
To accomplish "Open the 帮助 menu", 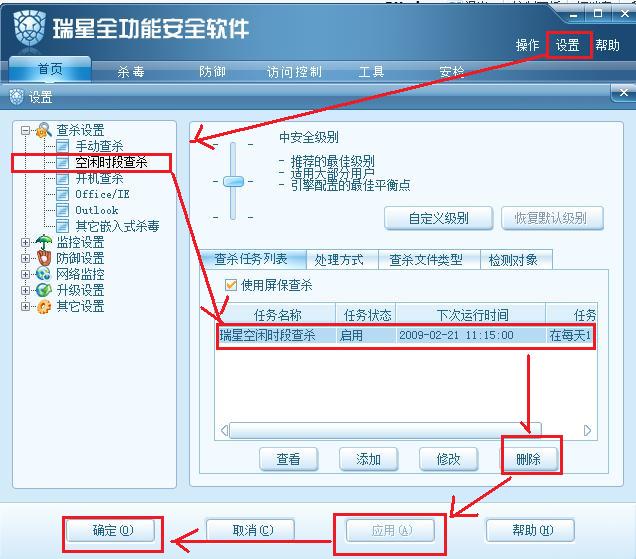I will pyautogui.click(x=607, y=45).
